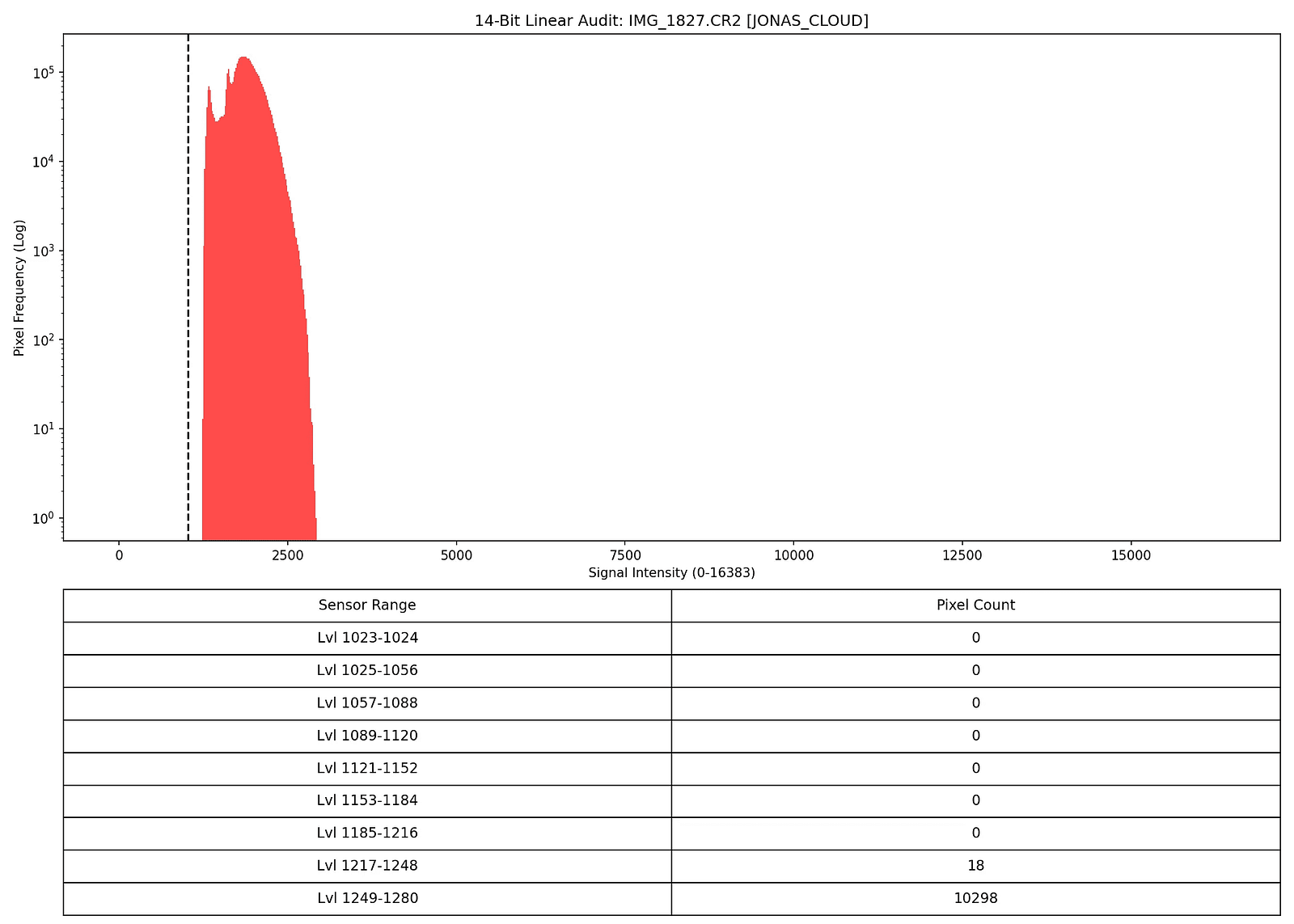Click the pixel count 18 cell

[x=975, y=865]
